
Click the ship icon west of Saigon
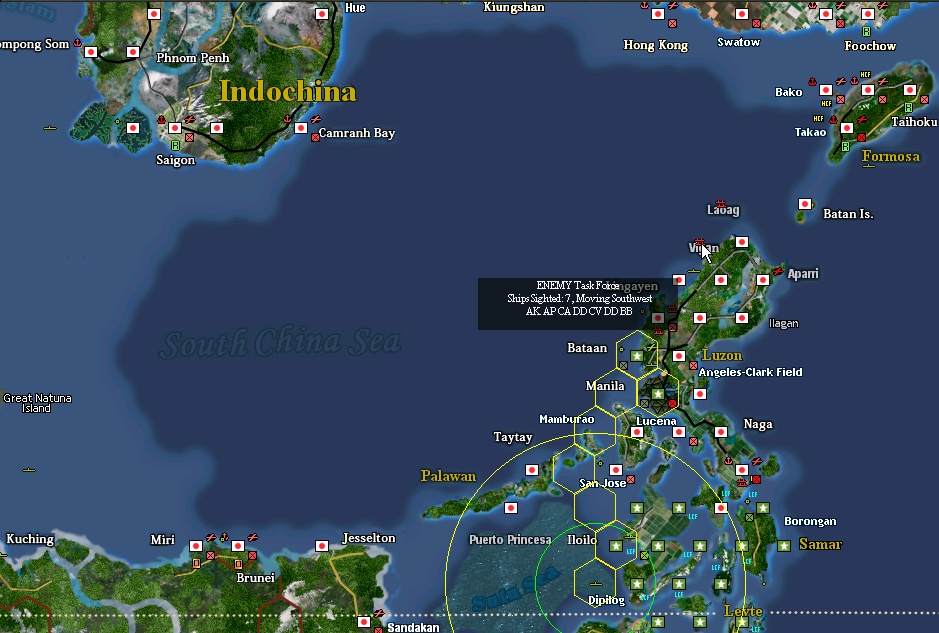[x=50, y=128]
